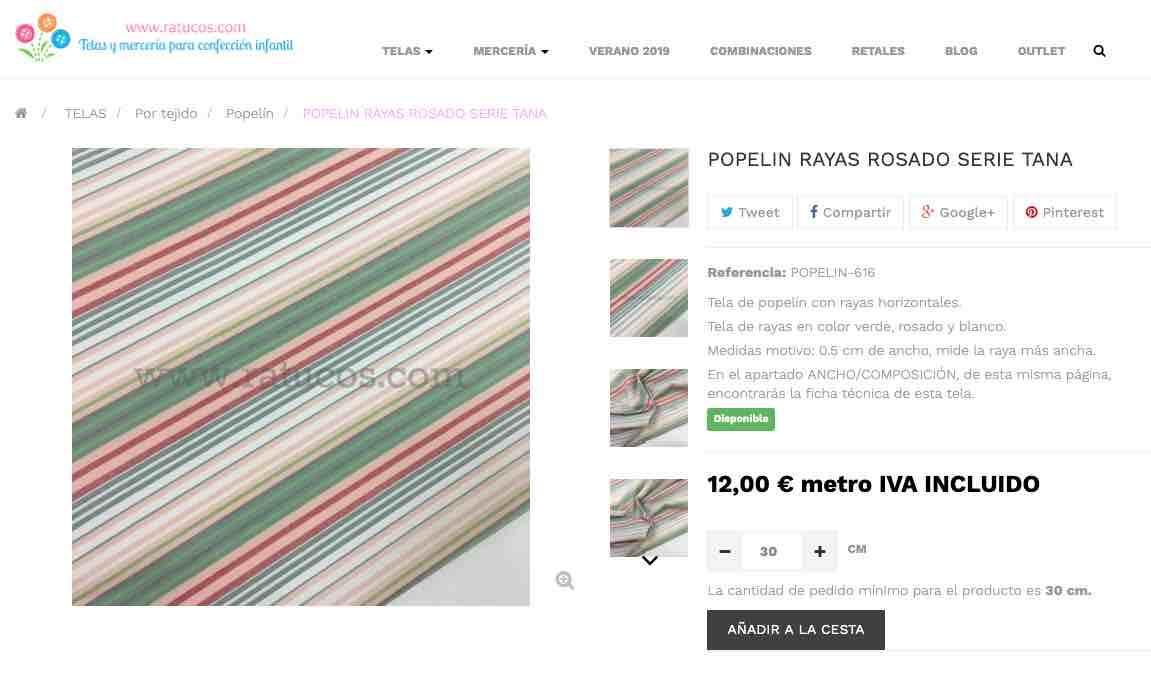Decrease quantity with minus button
The height and width of the screenshot is (681, 1151).
[725, 551]
